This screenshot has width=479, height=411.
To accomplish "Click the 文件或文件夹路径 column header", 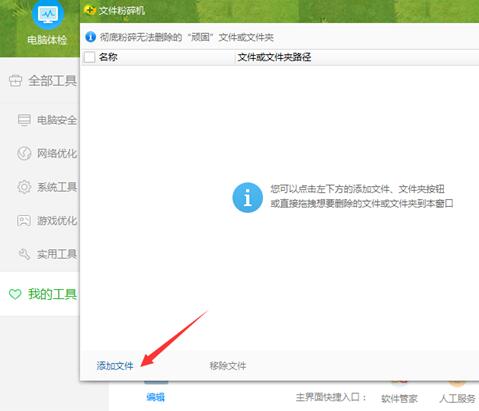I will click(274, 57).
